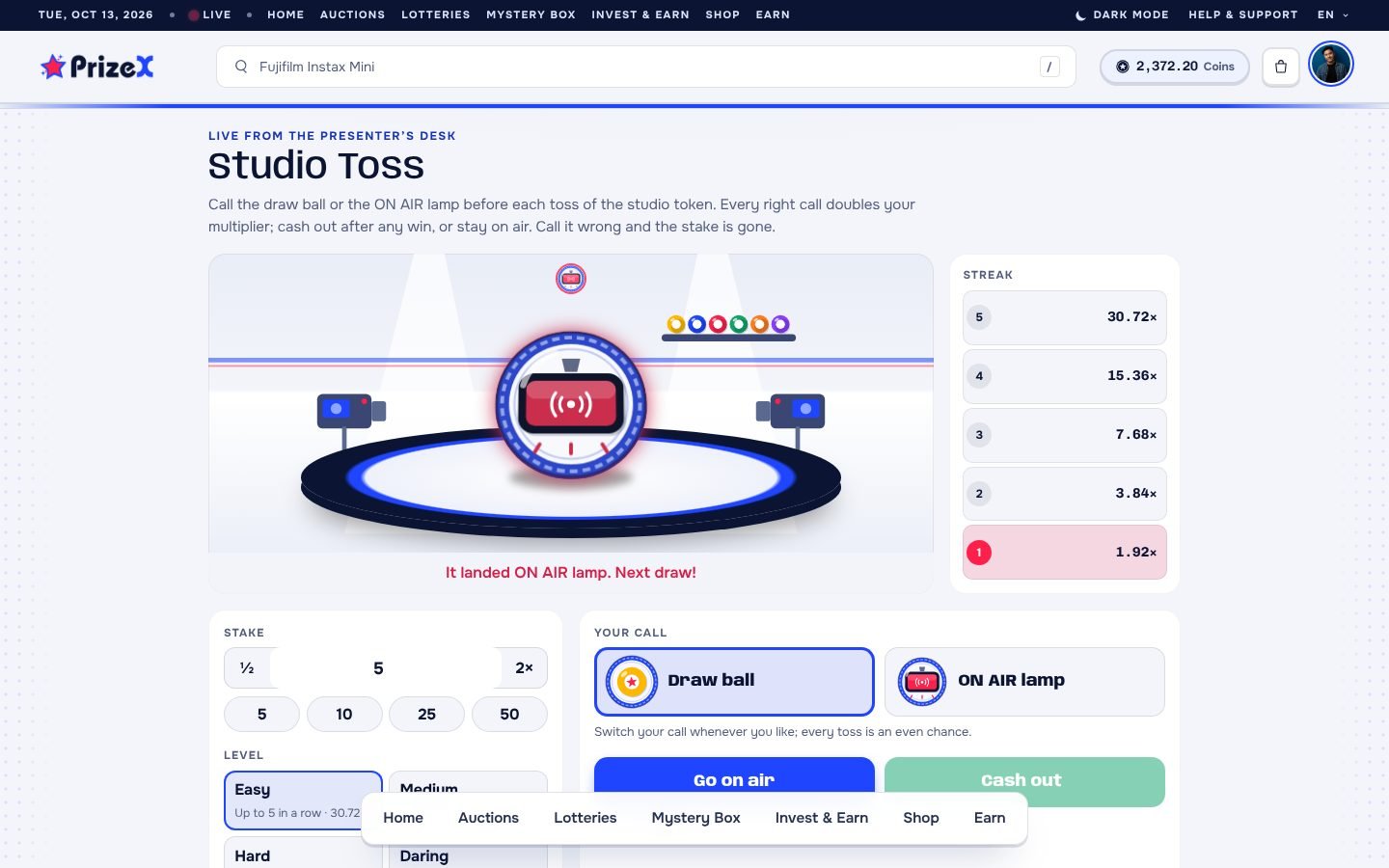This screenshot has width=1389, height=868.
Task: Click the small ON AIR icon above stage
Action: [571, 279]
